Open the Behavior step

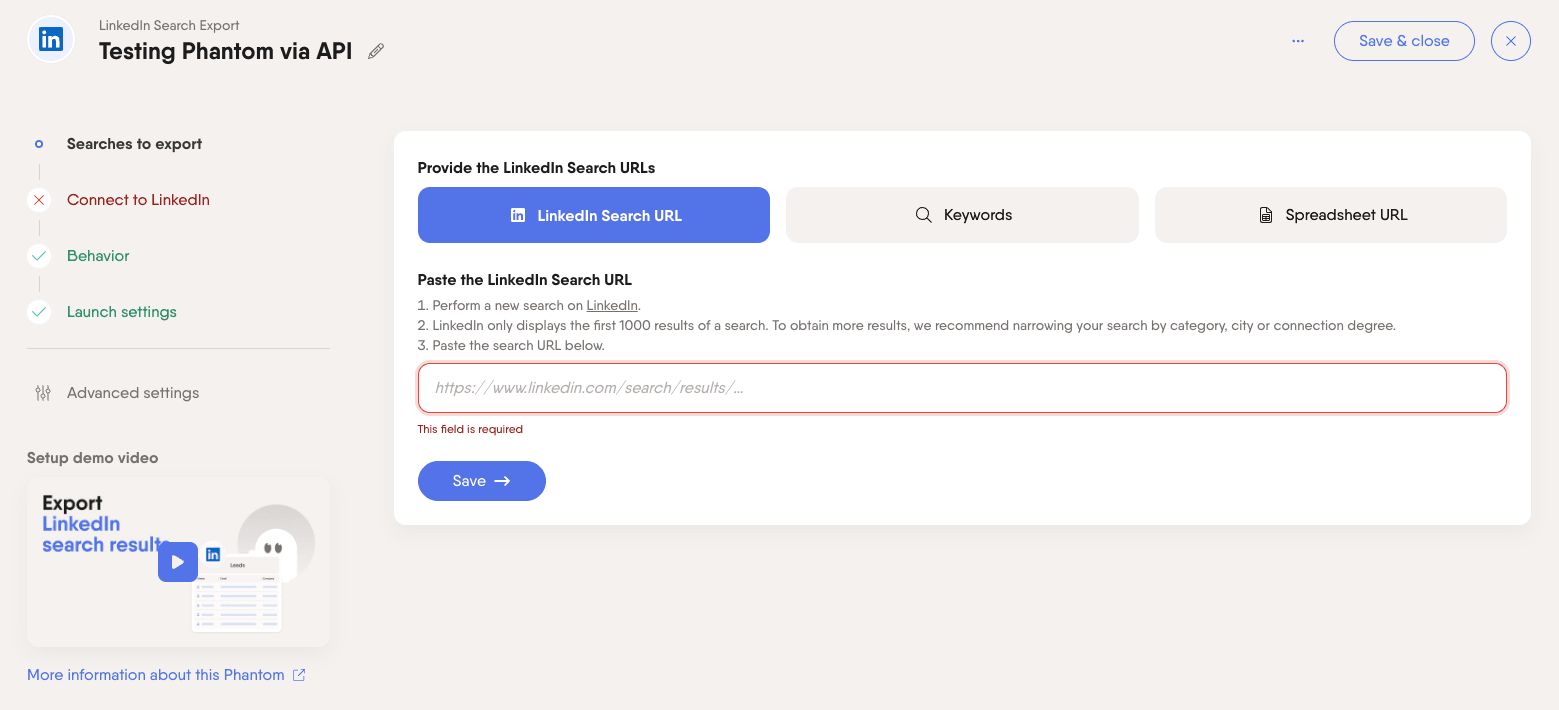click(x=98, y=256)
